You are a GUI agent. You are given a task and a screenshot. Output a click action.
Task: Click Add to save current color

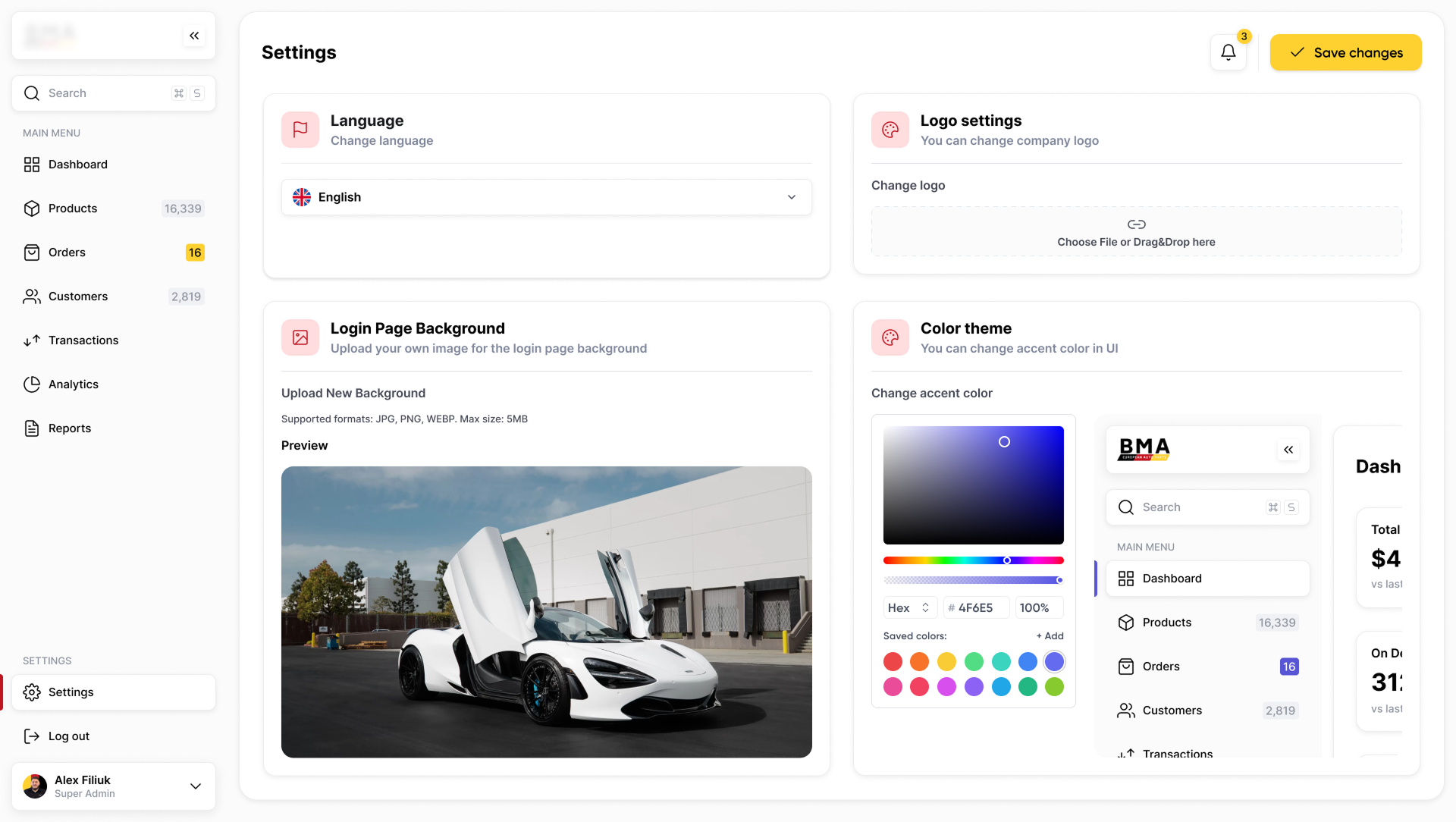point(1050,635)
